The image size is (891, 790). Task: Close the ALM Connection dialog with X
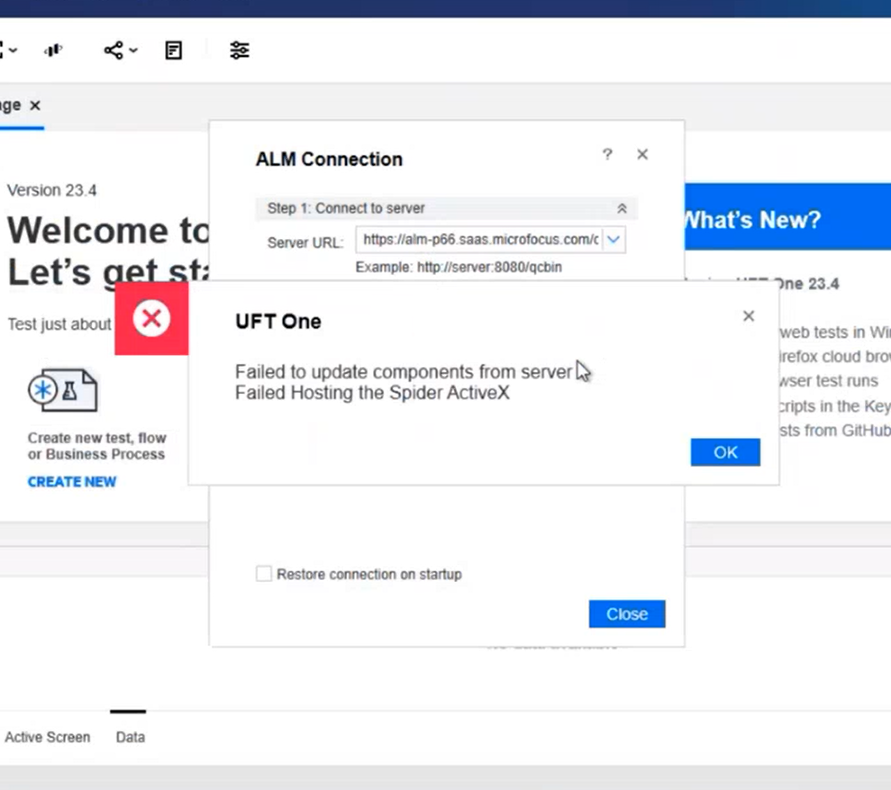pyautogui.click(x=643, y=154)
